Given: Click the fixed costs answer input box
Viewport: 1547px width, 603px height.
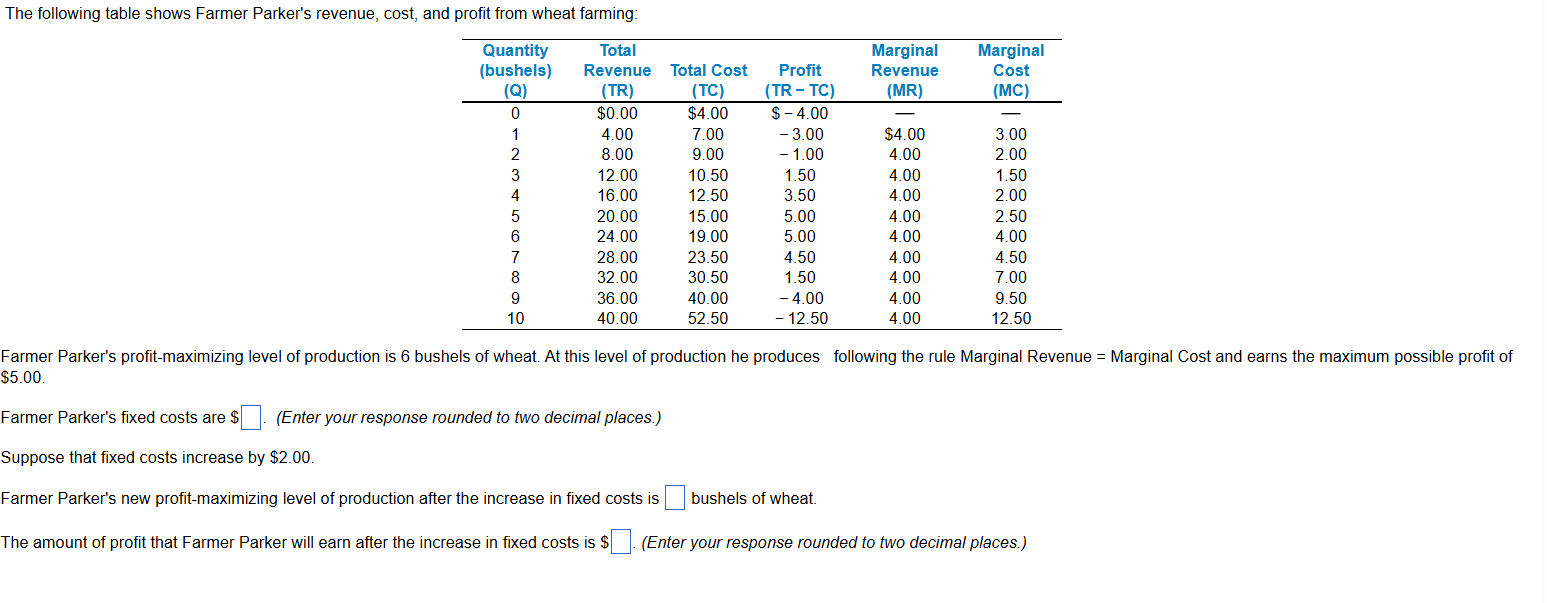Looking at the screenshot, I should (250, 416).
